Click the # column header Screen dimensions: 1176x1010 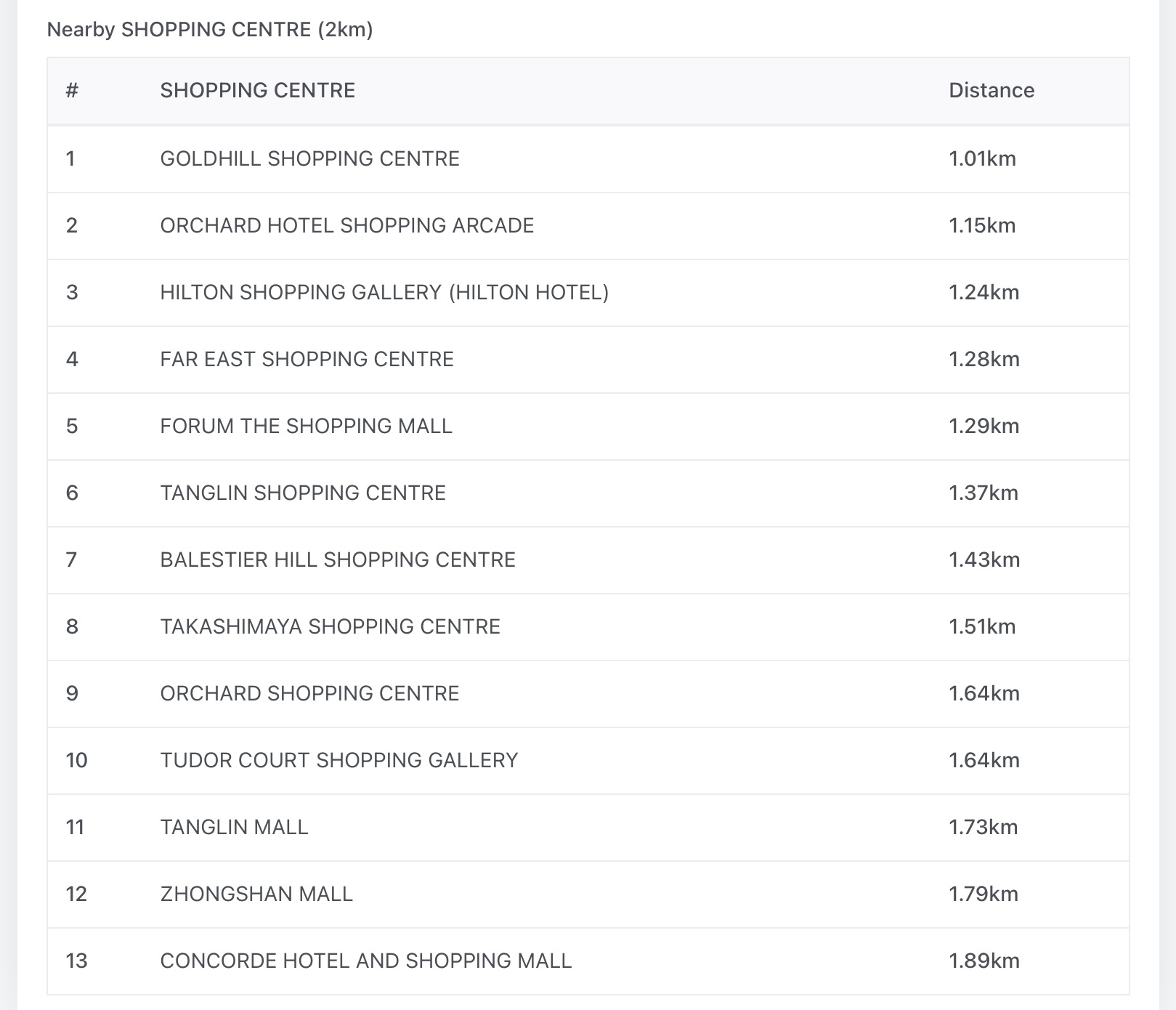[x=72, y=90]
